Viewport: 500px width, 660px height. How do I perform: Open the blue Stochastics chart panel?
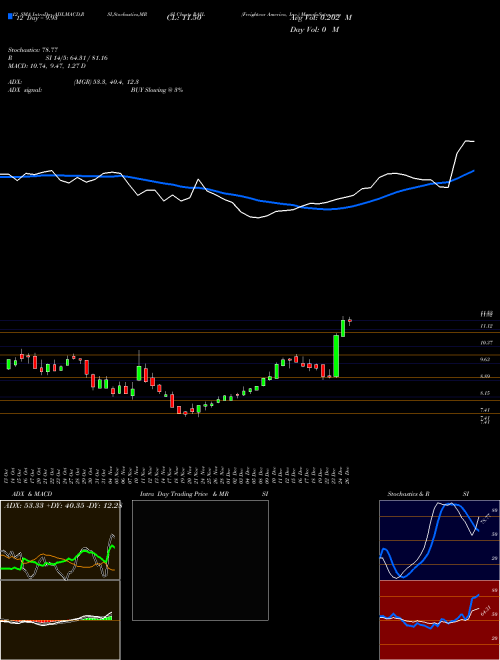click(439, 540)
